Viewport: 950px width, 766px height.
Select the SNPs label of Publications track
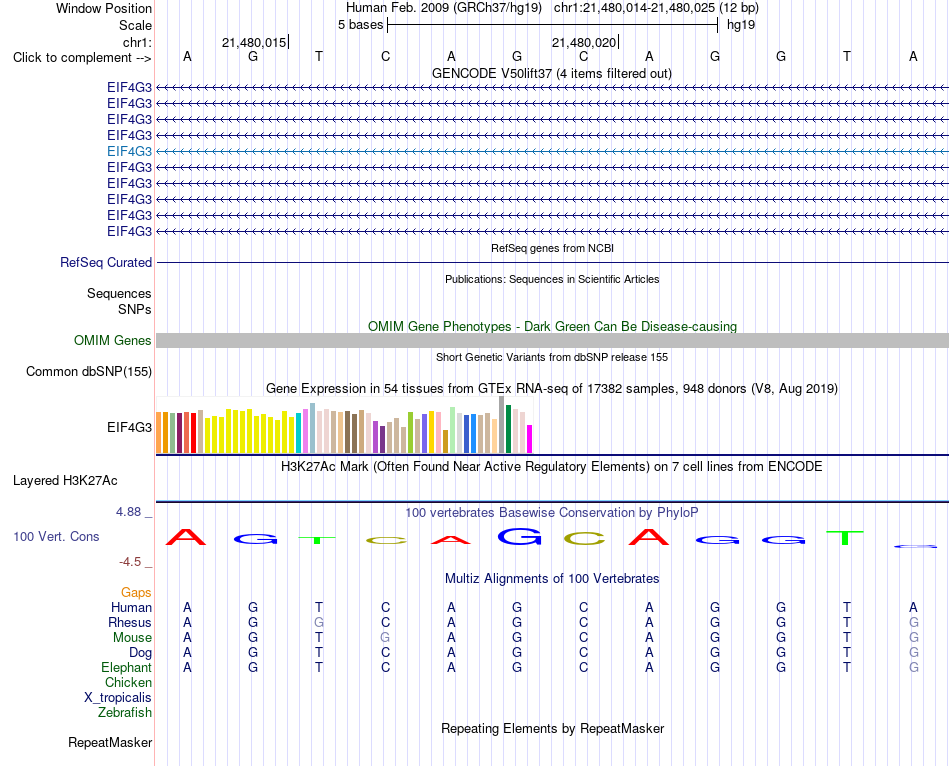(x=135, y=309)
